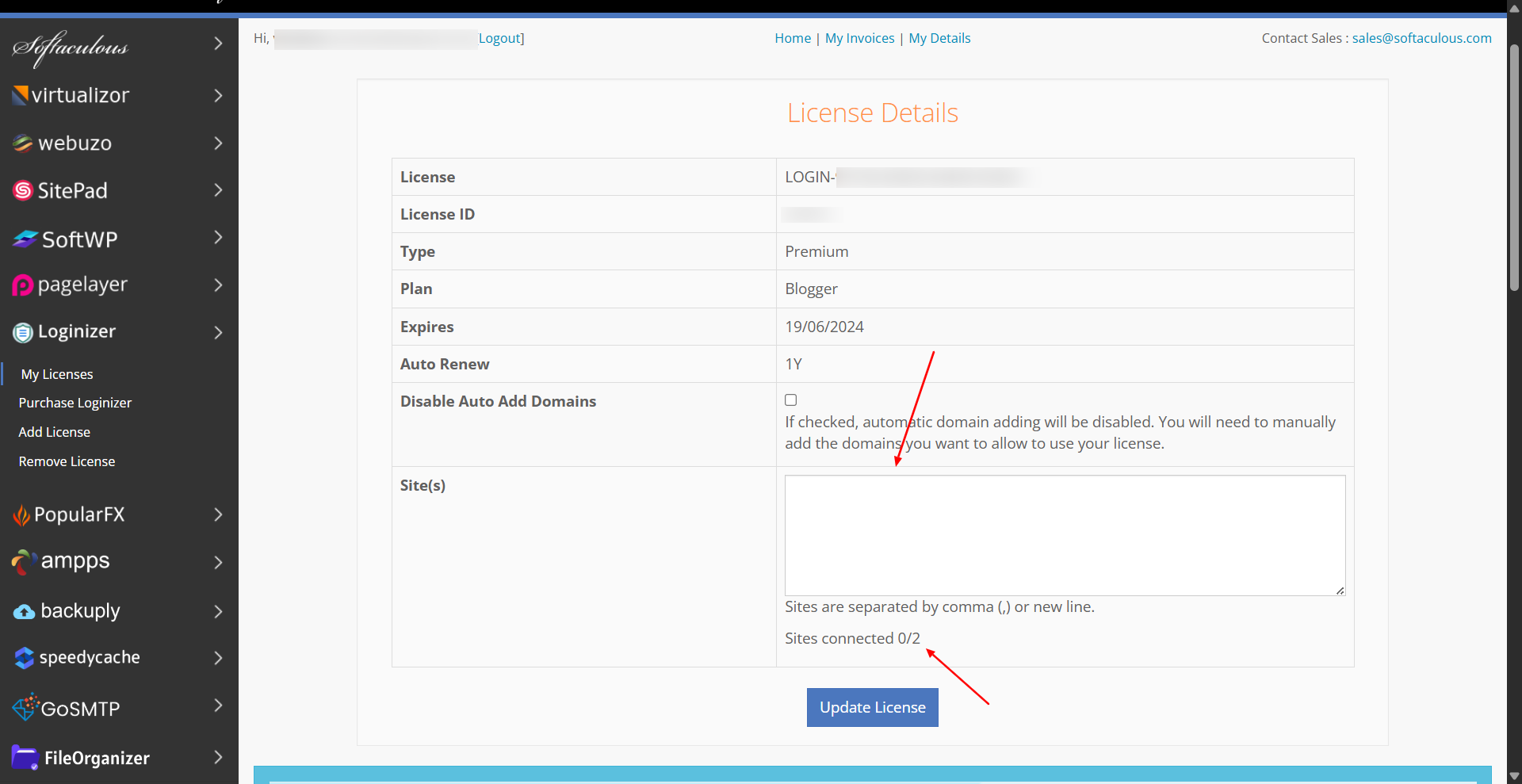Open My Licenses under Loginizer

point(57,374)
